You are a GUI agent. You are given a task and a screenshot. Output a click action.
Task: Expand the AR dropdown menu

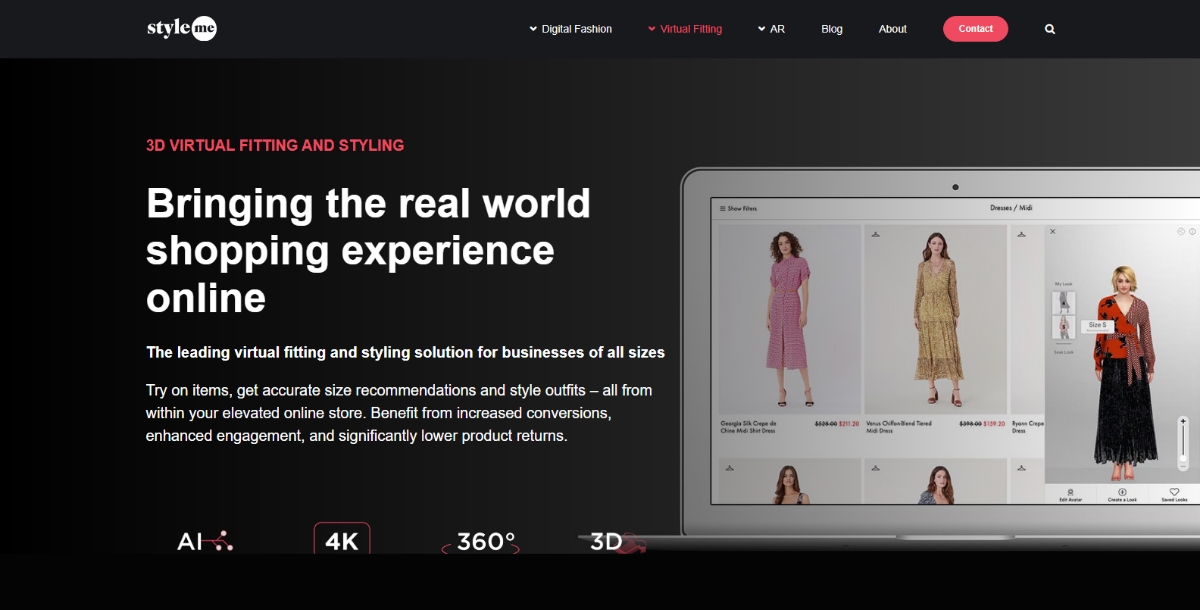(771, 29)
